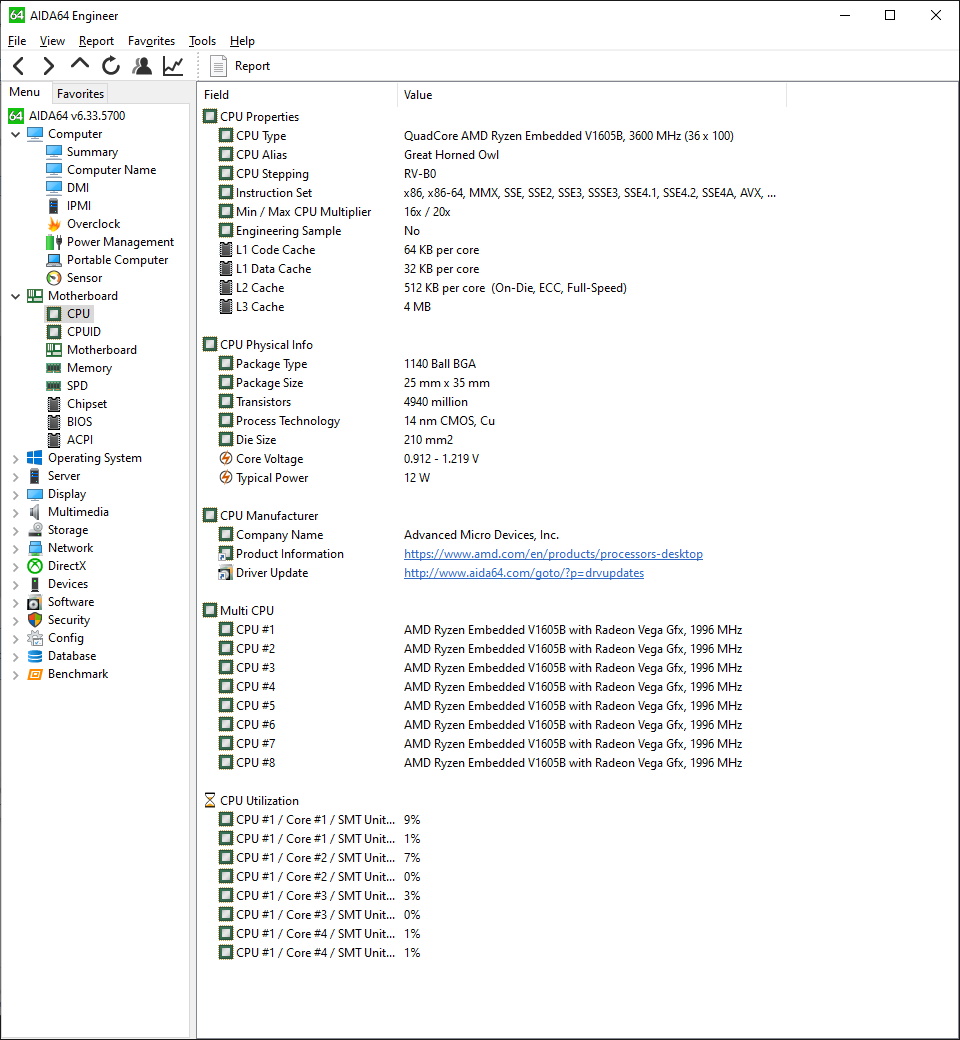This screenshot has width=960, height=1040.
Task: Select the Power Management battery icon
Action: click(x=54, y=242)
